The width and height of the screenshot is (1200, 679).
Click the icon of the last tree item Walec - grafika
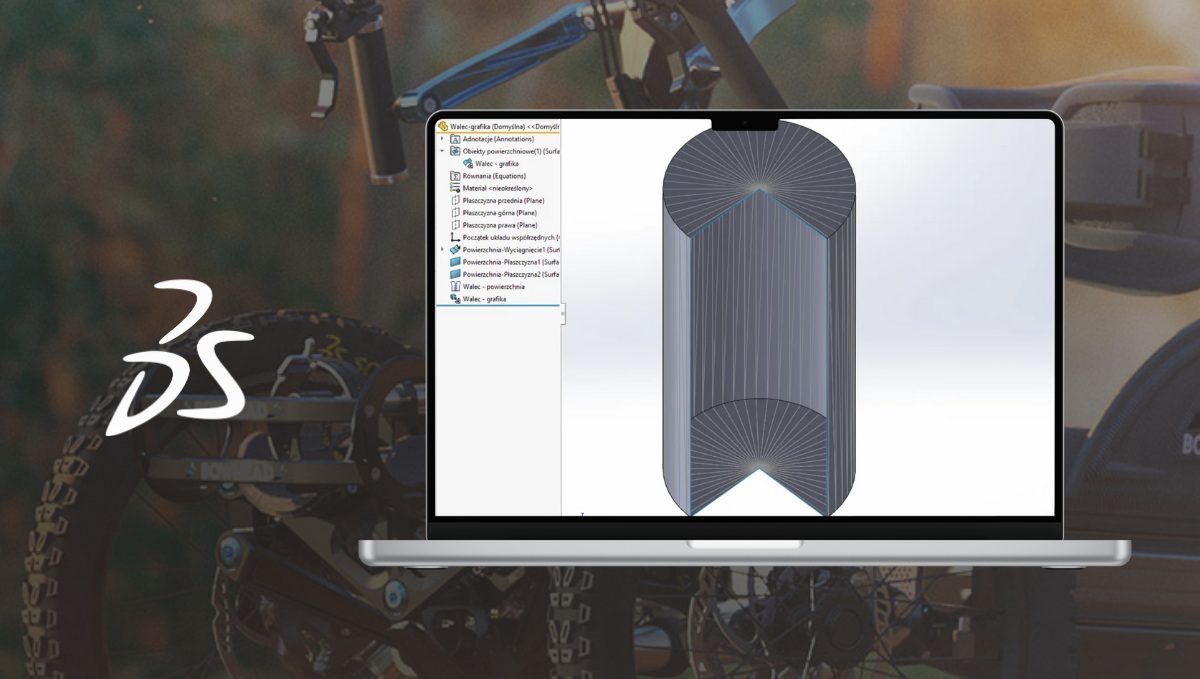455,299
